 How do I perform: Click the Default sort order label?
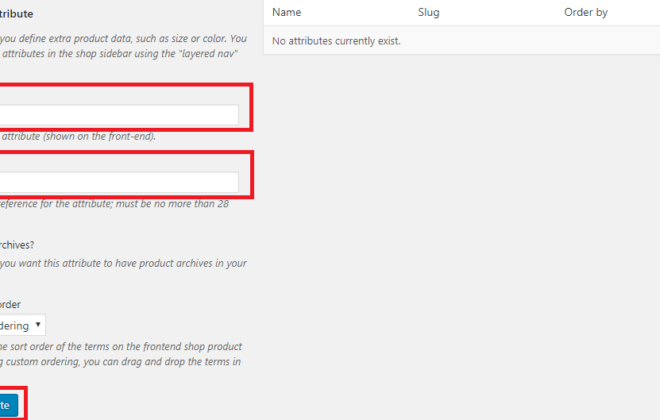(10, 304)
